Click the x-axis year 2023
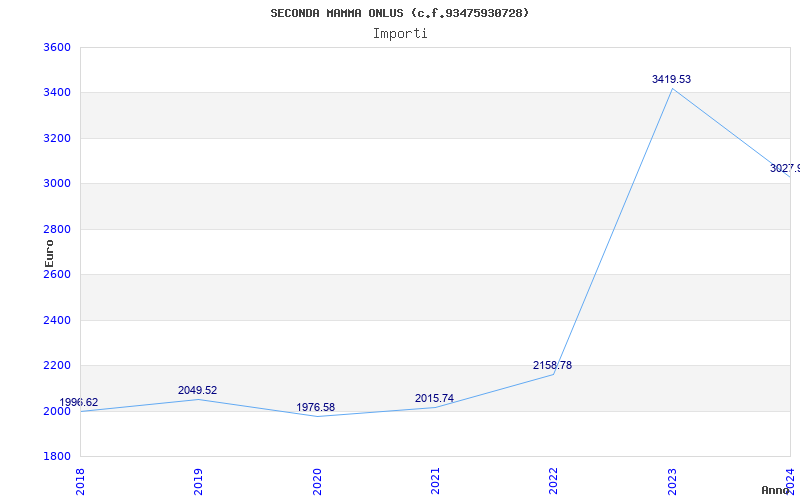This screenshot has width=800, height=500. [672, 482]
